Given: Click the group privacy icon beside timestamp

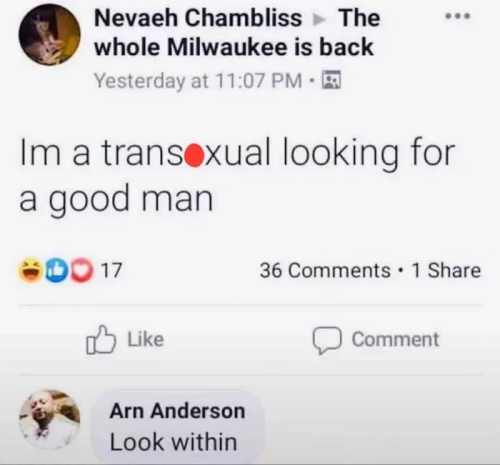Looking at the screenshot, I should point(331,80).
